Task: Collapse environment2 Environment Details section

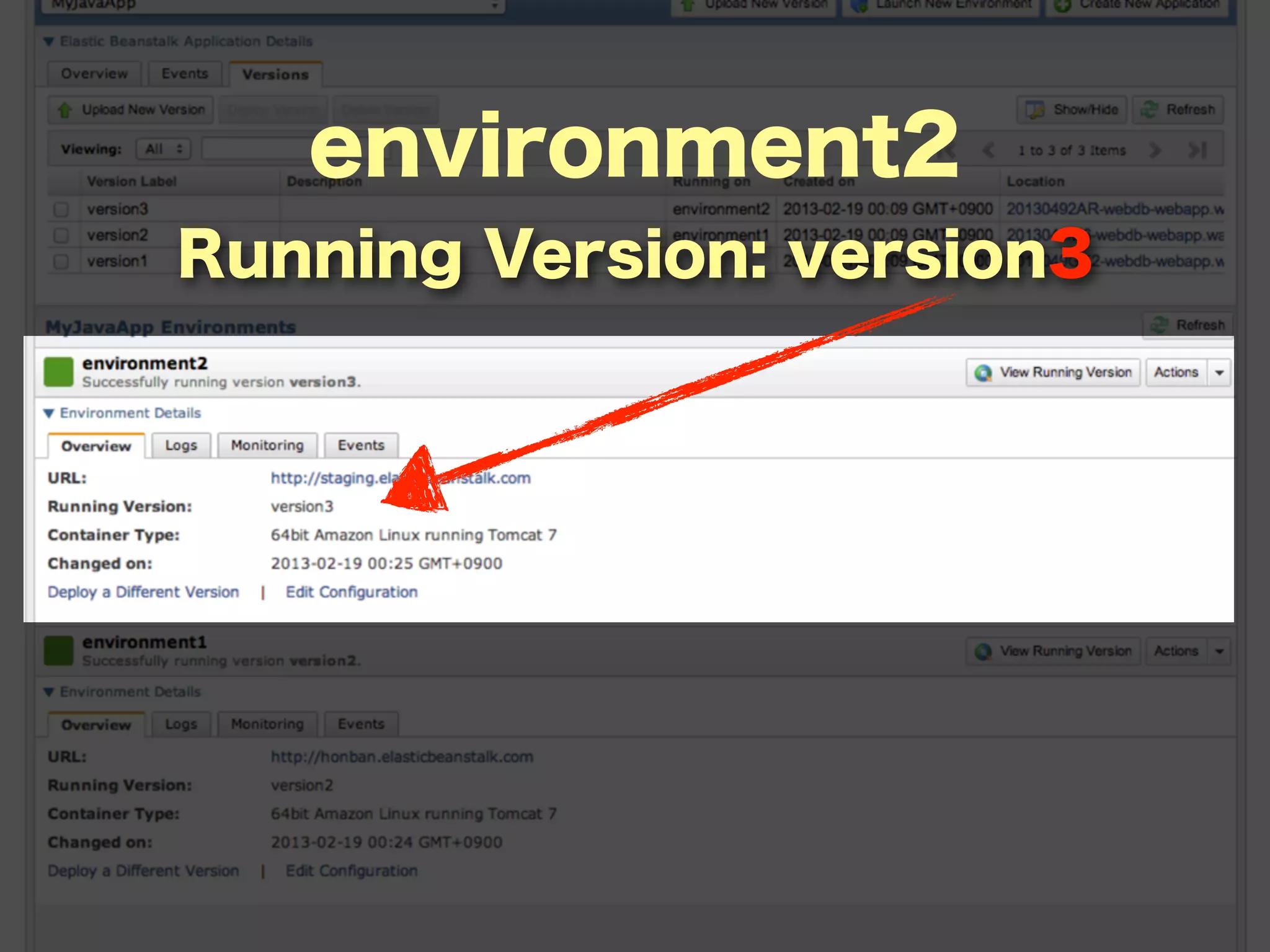Action: (x=49, y=413)
